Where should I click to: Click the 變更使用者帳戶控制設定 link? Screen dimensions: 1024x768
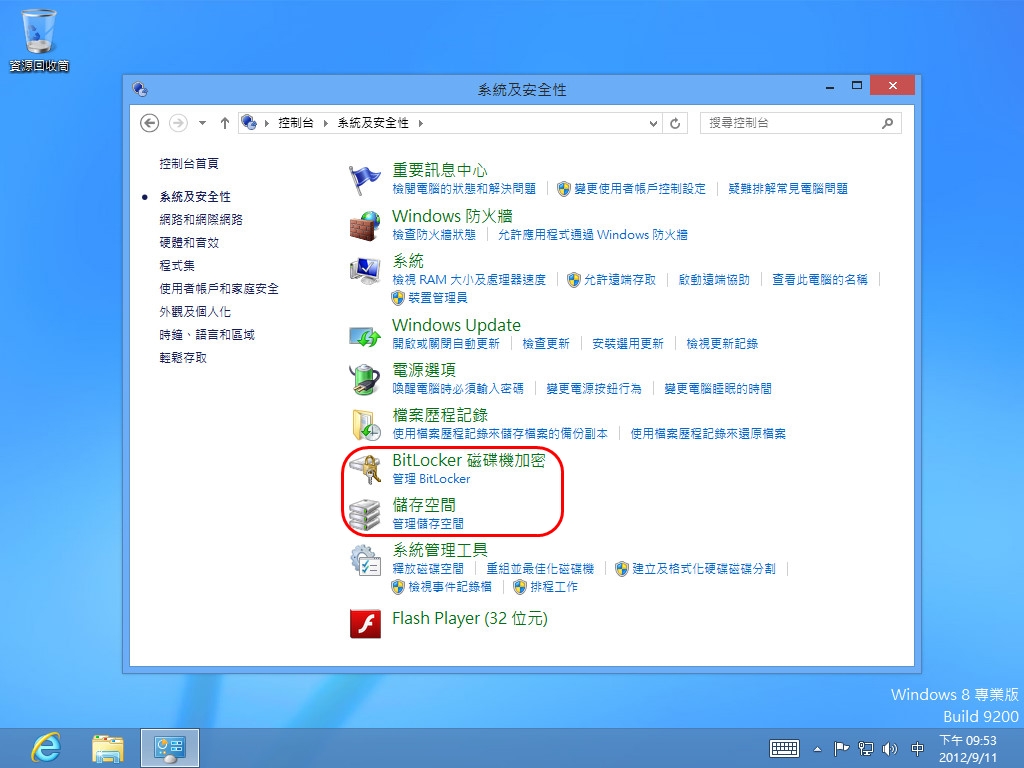click(640, 189)
